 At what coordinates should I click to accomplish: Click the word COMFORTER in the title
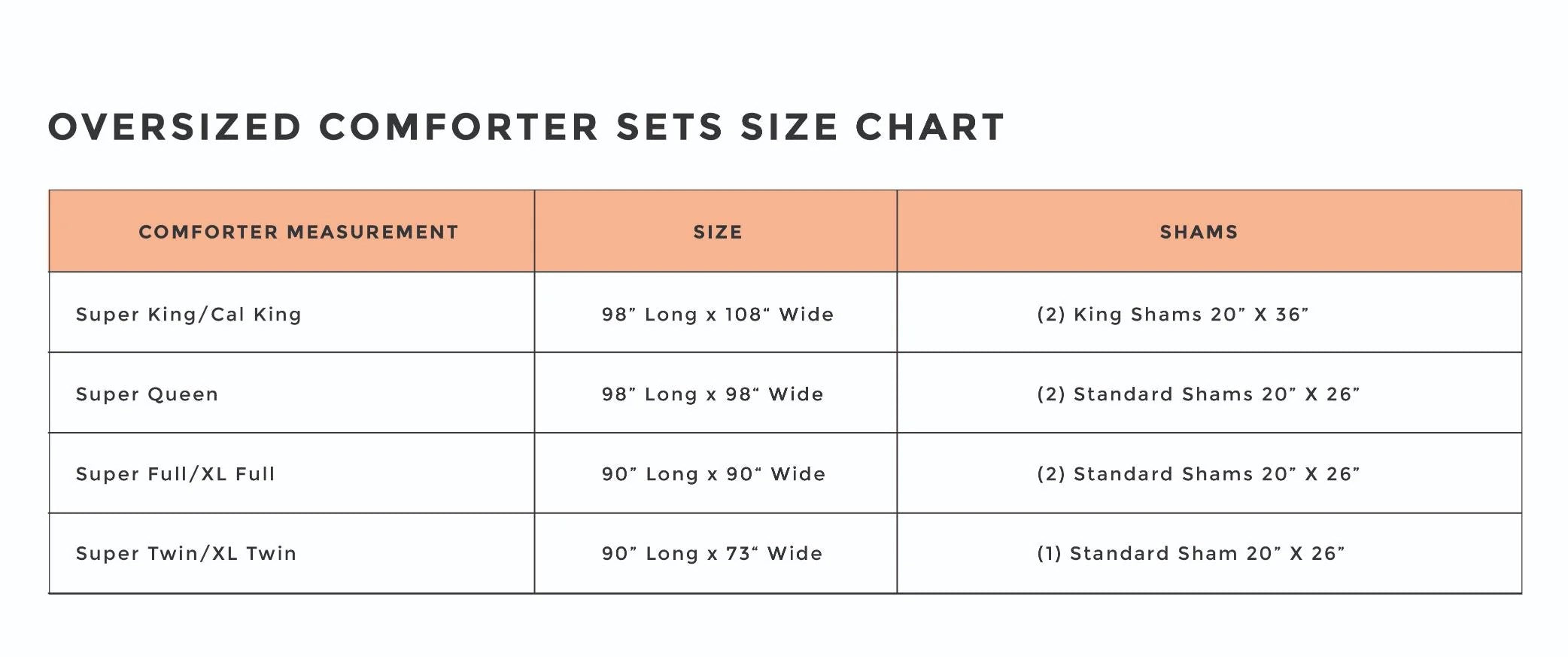[x=458, y=127]
